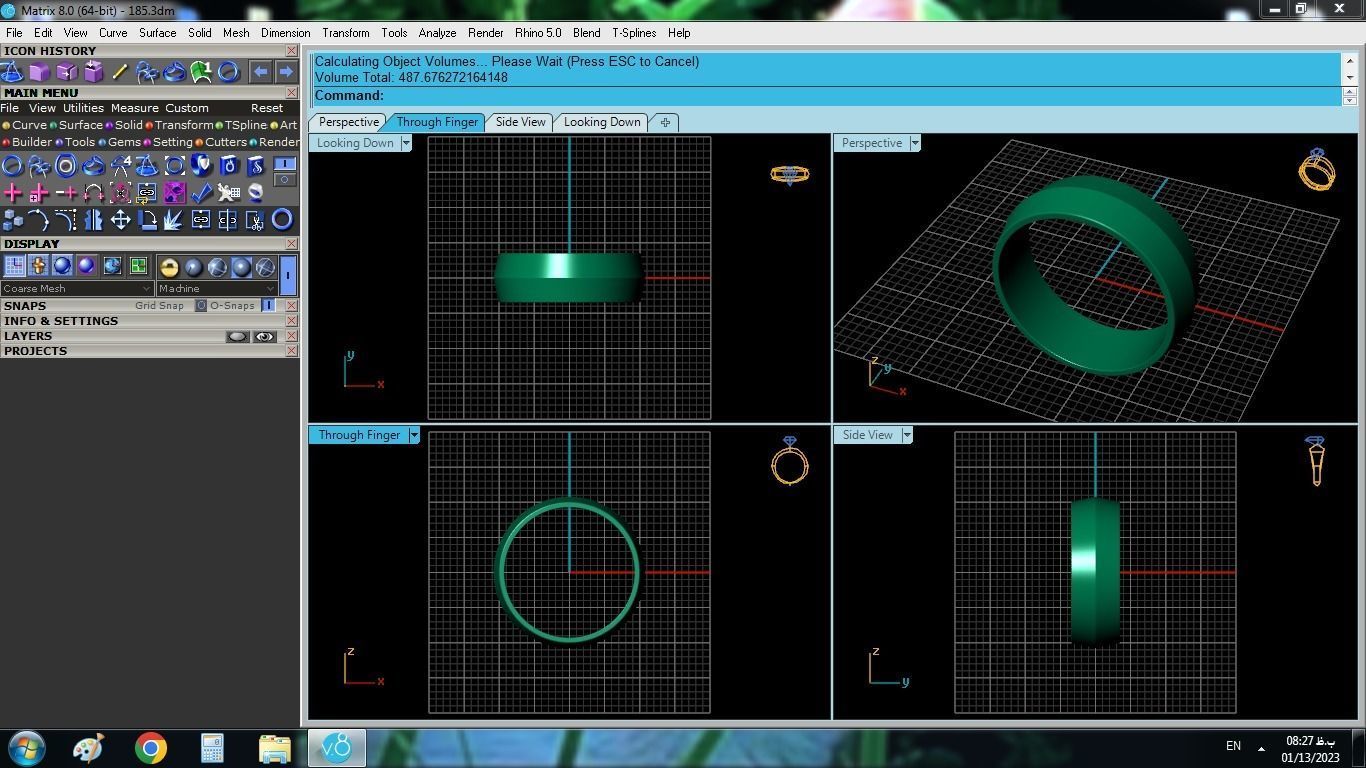Open Measure in the Main Menu bar
The height and width of the screenshot is (768, 1366).
coord(135,108)
